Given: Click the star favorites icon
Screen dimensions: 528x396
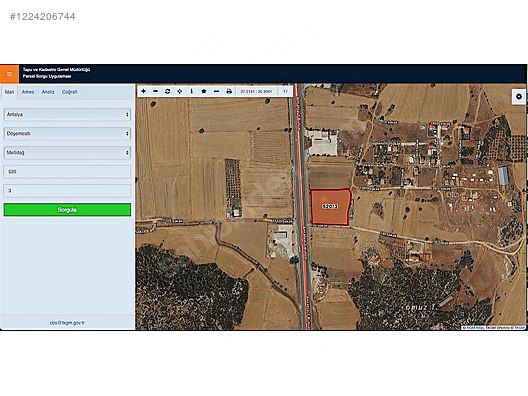Looking at the screenshot, I should tap(204, 91).
